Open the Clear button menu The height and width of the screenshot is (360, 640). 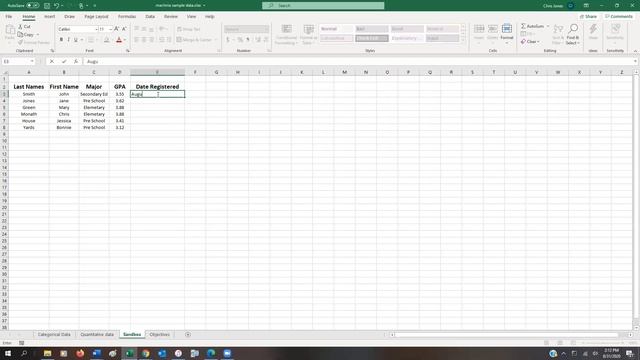(x=530, y=42)
